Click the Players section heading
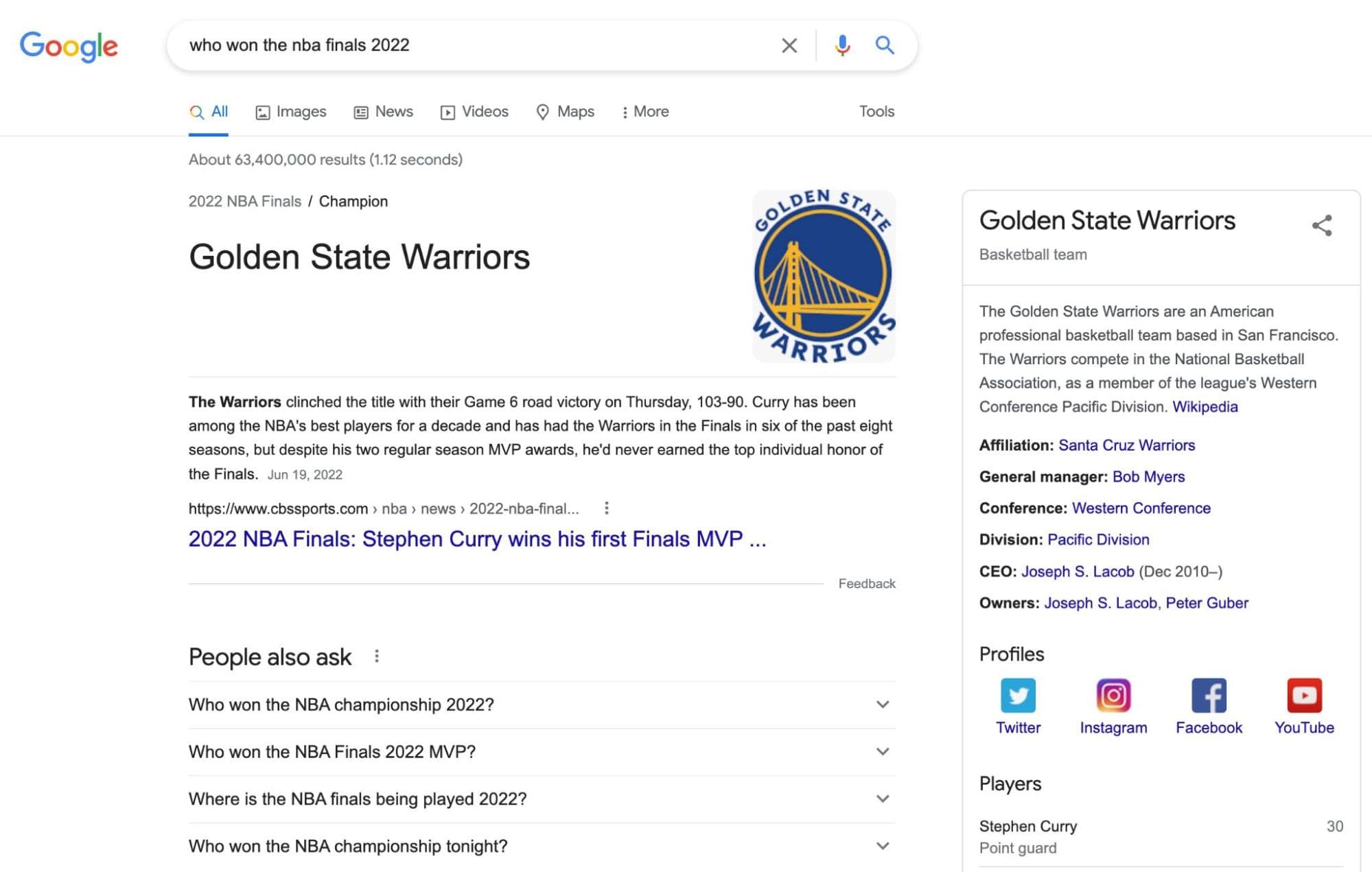 click(1010, 784)
